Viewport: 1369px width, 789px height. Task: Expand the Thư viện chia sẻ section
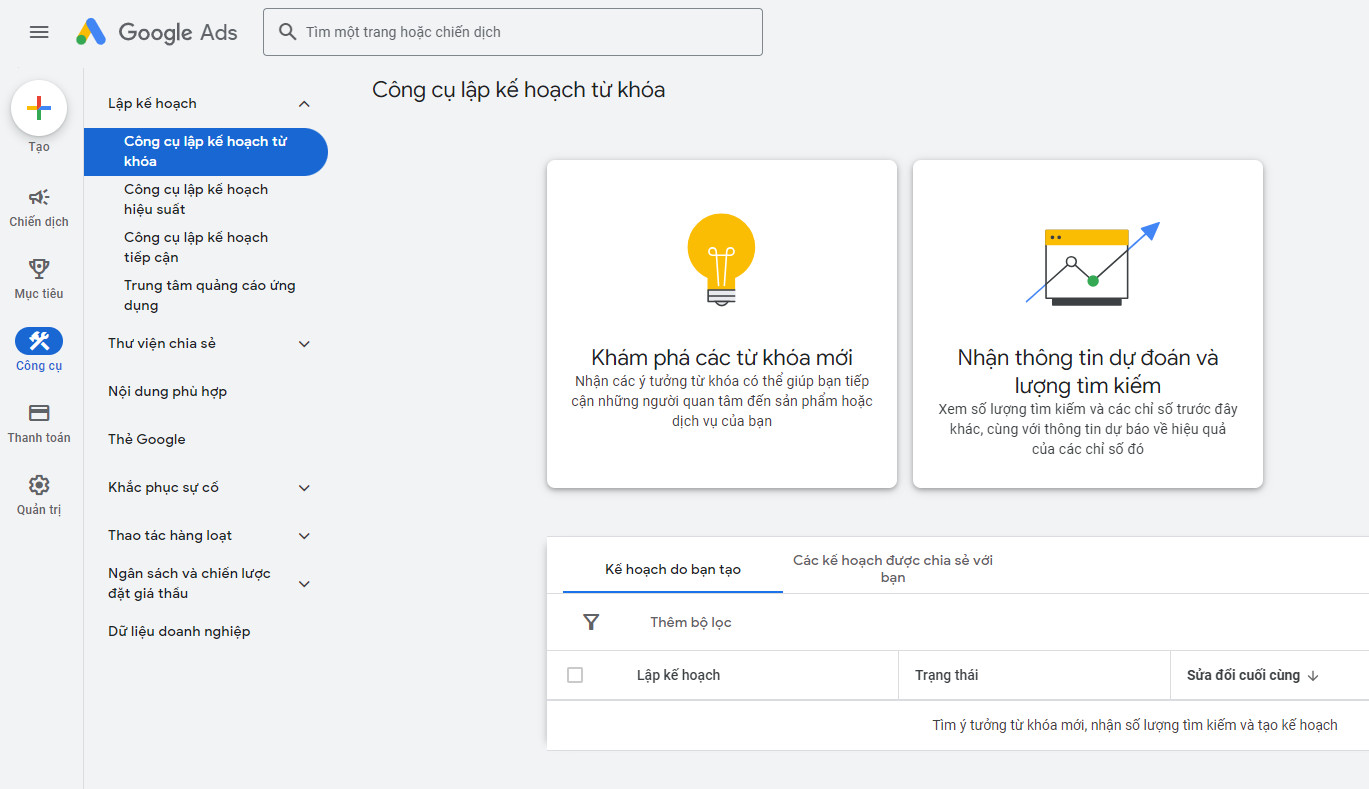click(304, 343)
